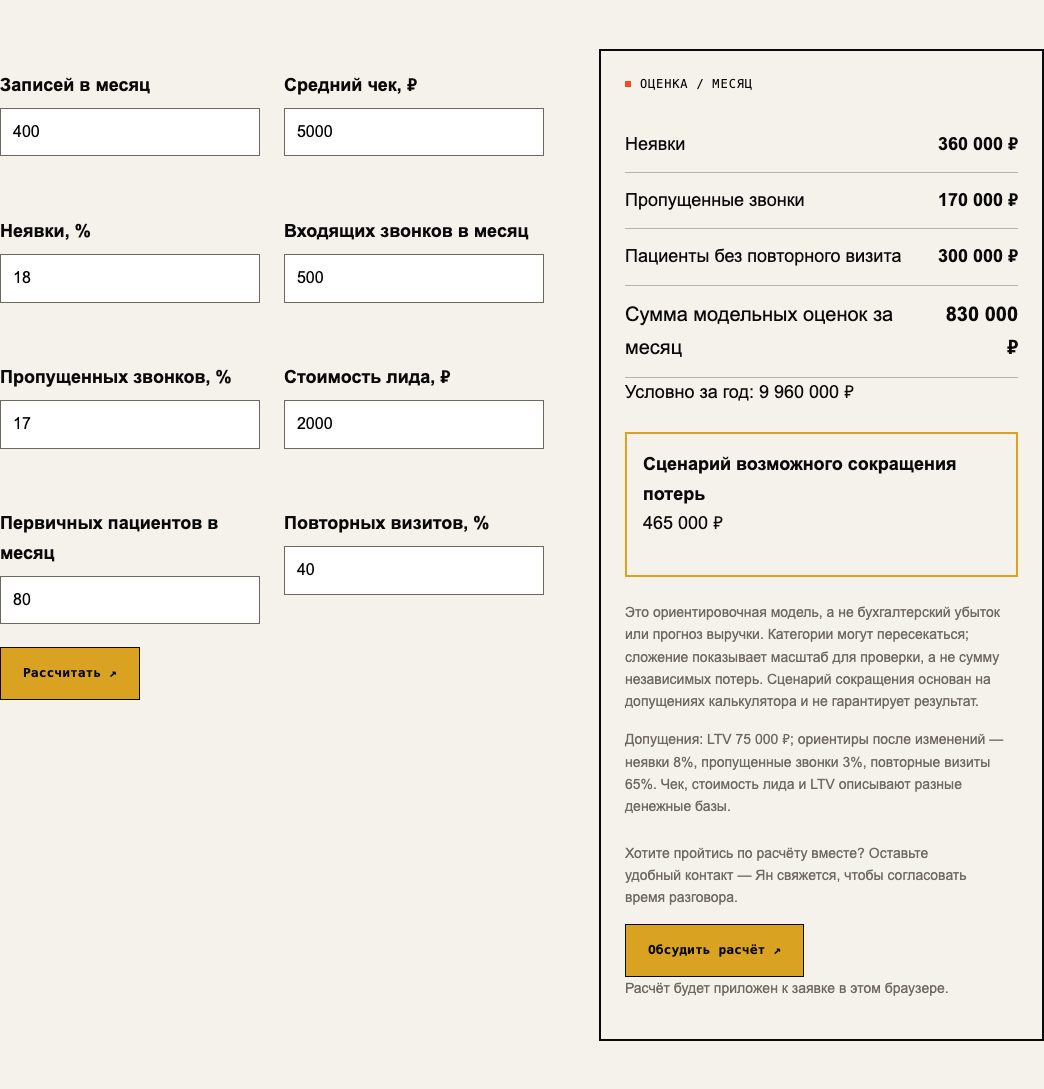Click the Входящих звонков в месяц field
Image resolution: width=1044 pixels, height=1089 pixels.
pos(414,278)
